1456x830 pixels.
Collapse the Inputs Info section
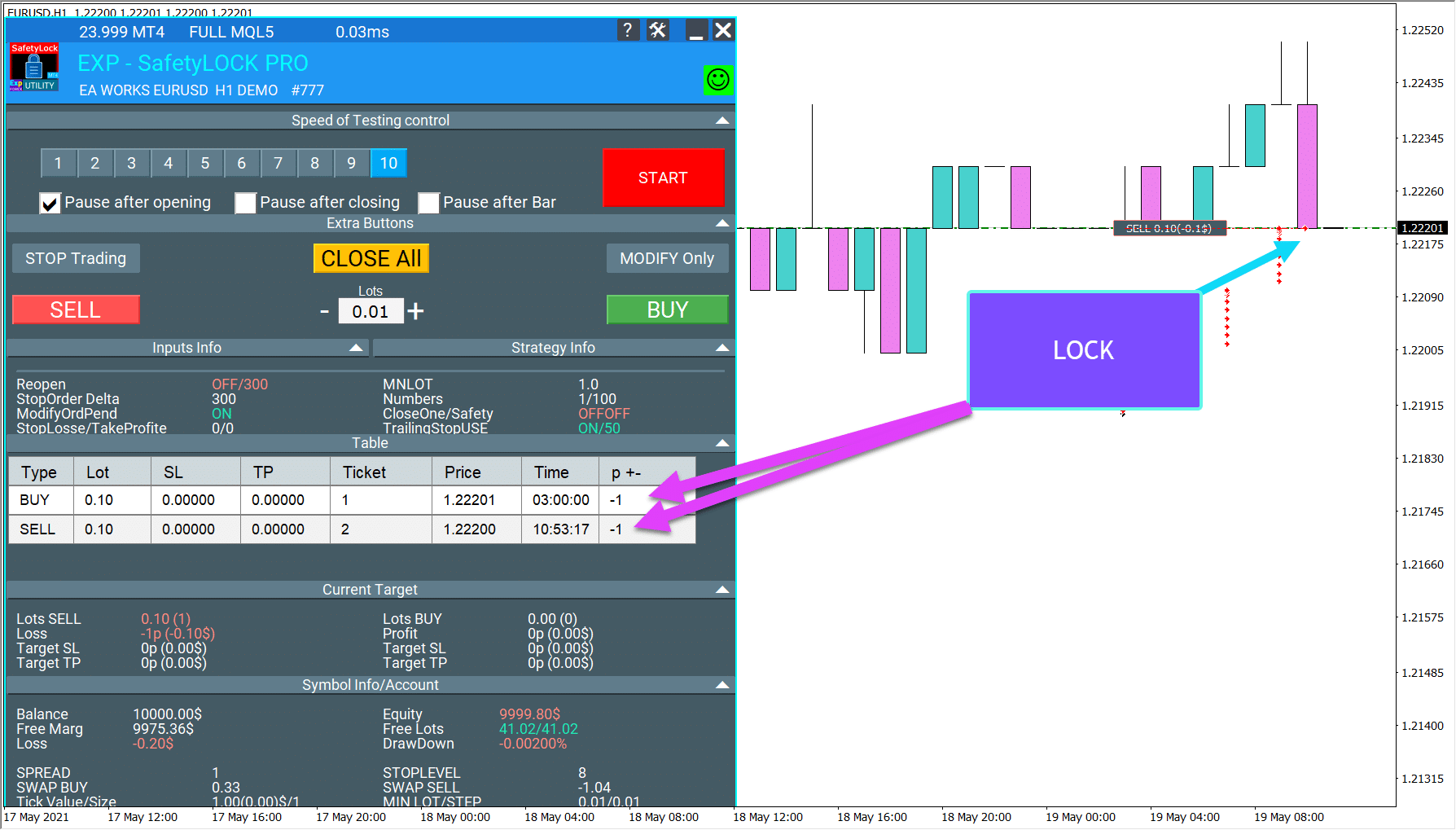(356, 348)
